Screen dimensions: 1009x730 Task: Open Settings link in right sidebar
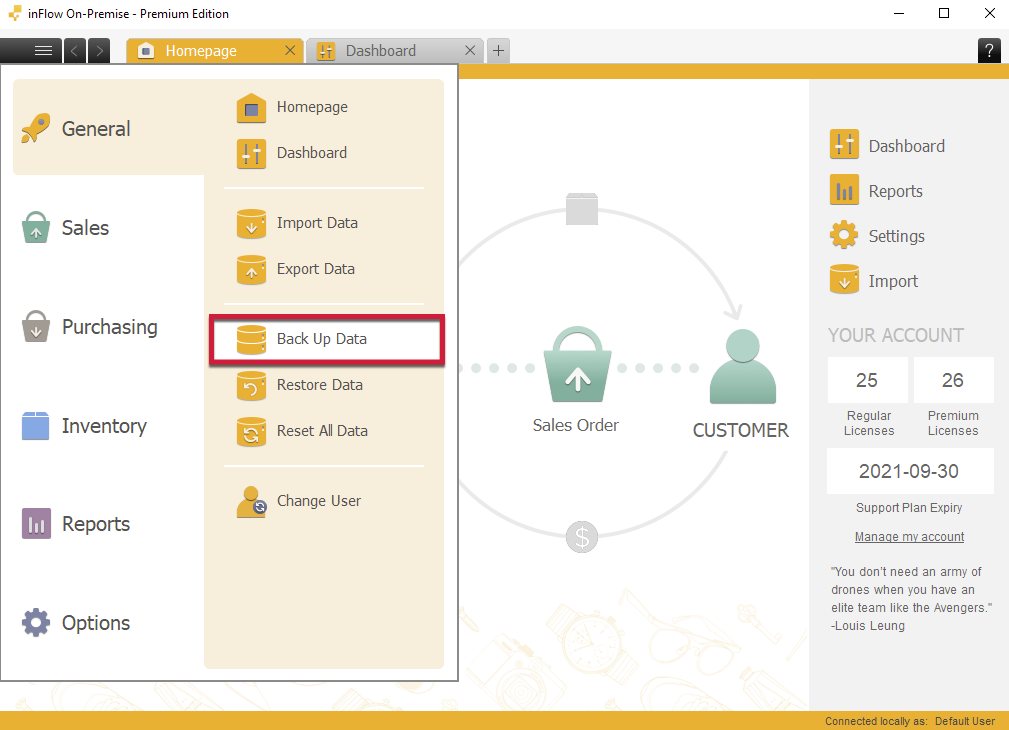(896, 236)
